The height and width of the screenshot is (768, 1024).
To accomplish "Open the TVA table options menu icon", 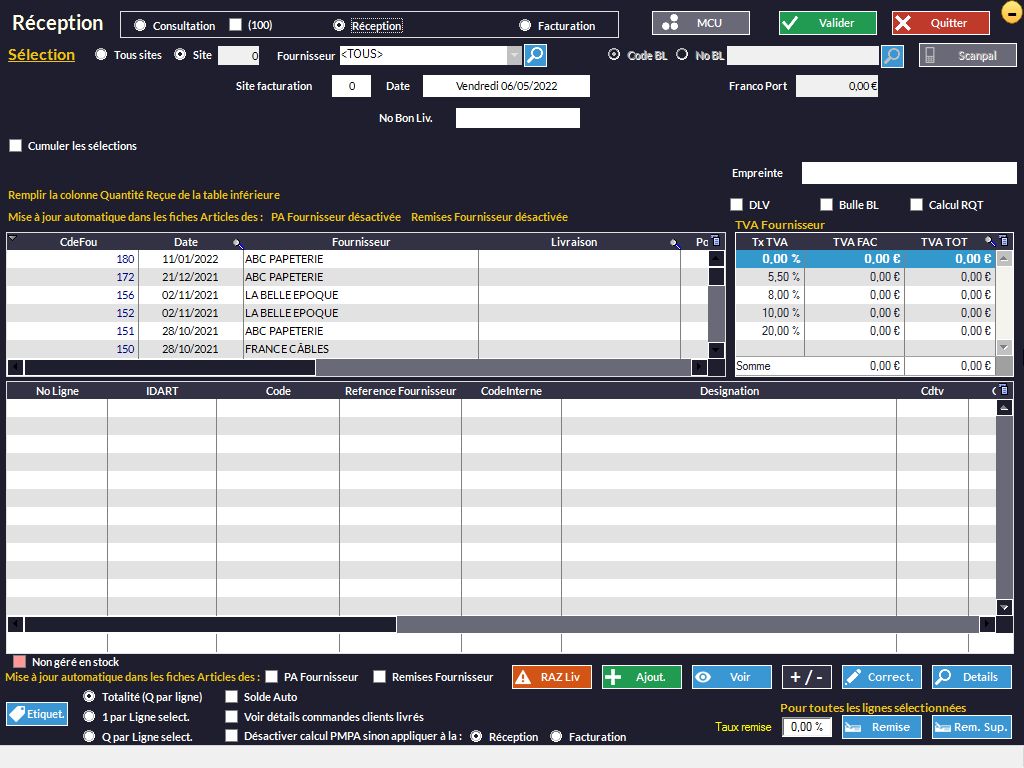I will click(x=1004, y=241).
